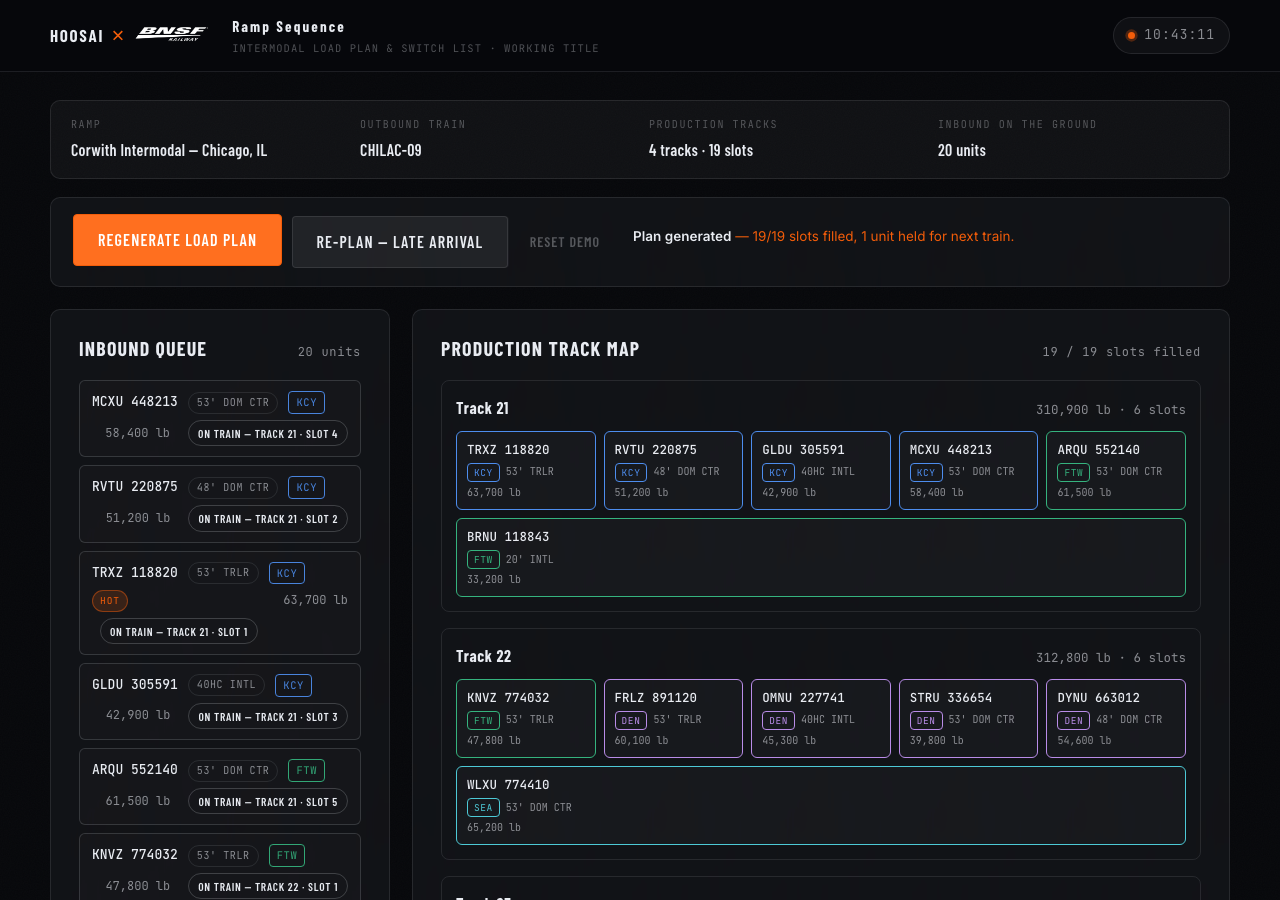
Task: Click the Reset Demo link
Action: pyautogui.click(x=565, y=242)
